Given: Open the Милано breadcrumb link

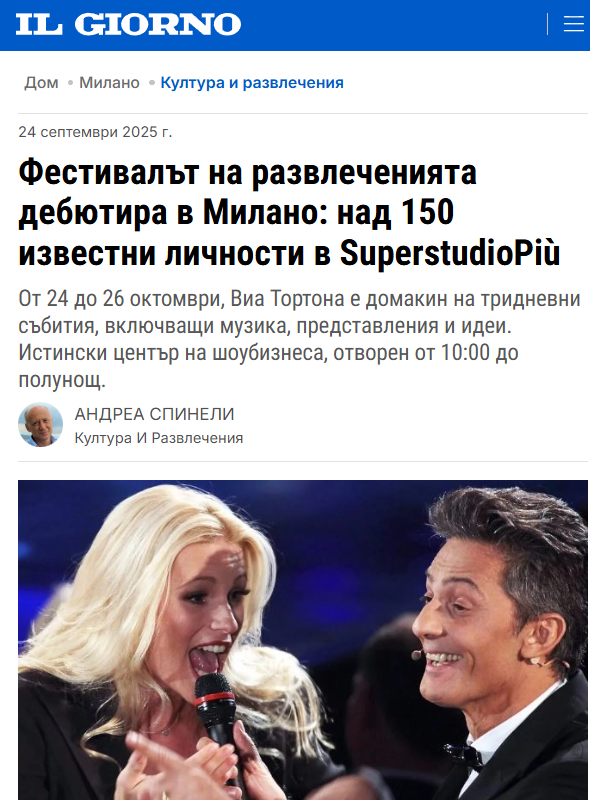Looking at the screenshot, I should tap(109, 82).
